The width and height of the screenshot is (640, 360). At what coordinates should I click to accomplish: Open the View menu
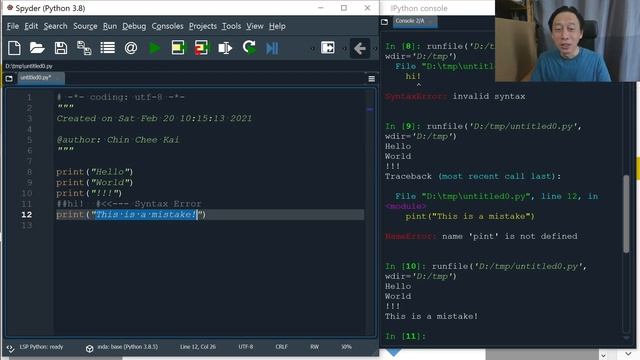(255, 26)
